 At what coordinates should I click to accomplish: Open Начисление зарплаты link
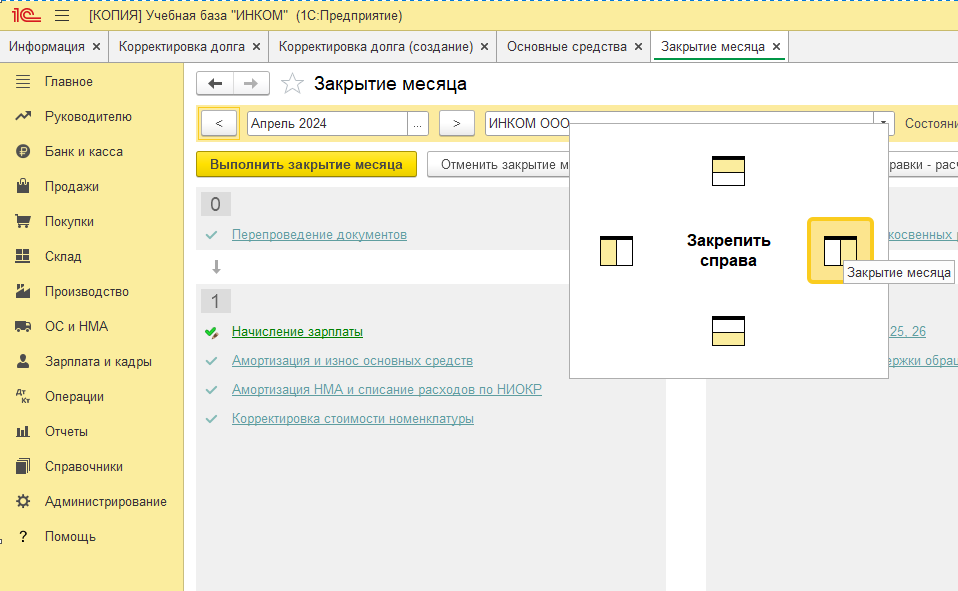[x=297, y=332]
